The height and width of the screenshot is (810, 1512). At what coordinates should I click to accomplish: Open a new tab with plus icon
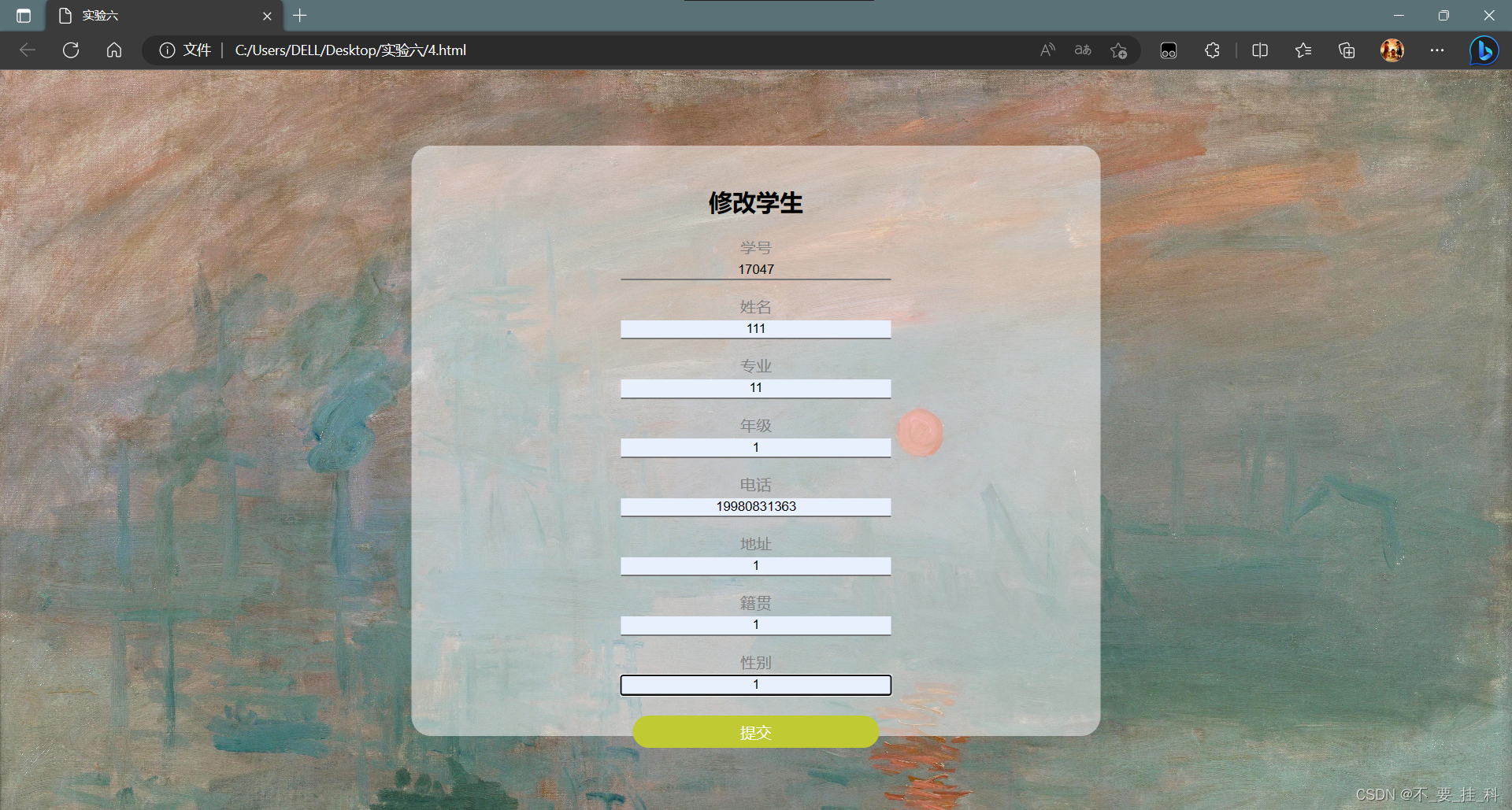[x=300, y=16]
